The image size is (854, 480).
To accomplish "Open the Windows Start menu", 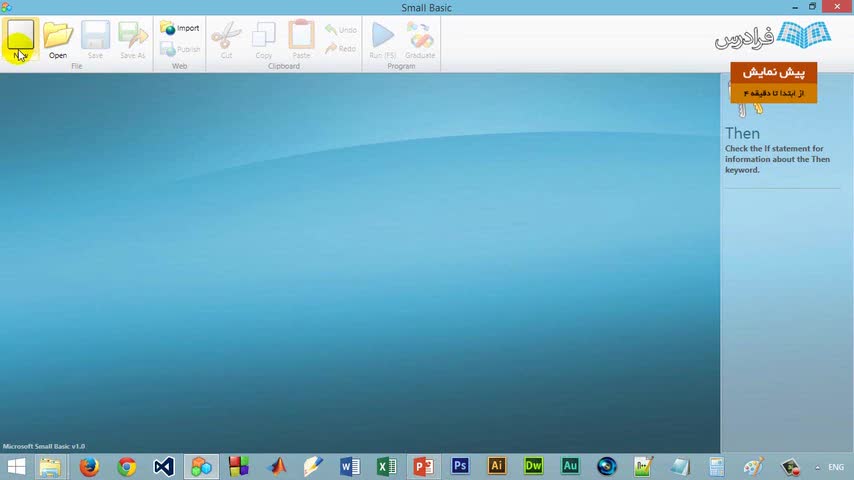I will pyautogui.click(x=16, y=467).
